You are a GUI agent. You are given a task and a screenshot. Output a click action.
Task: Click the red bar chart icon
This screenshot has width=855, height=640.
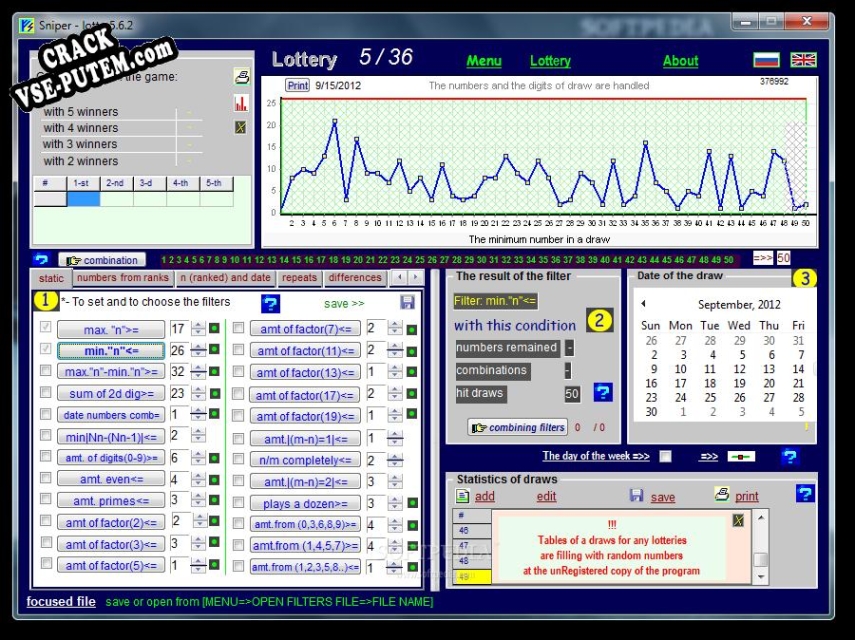coord(241,103)
